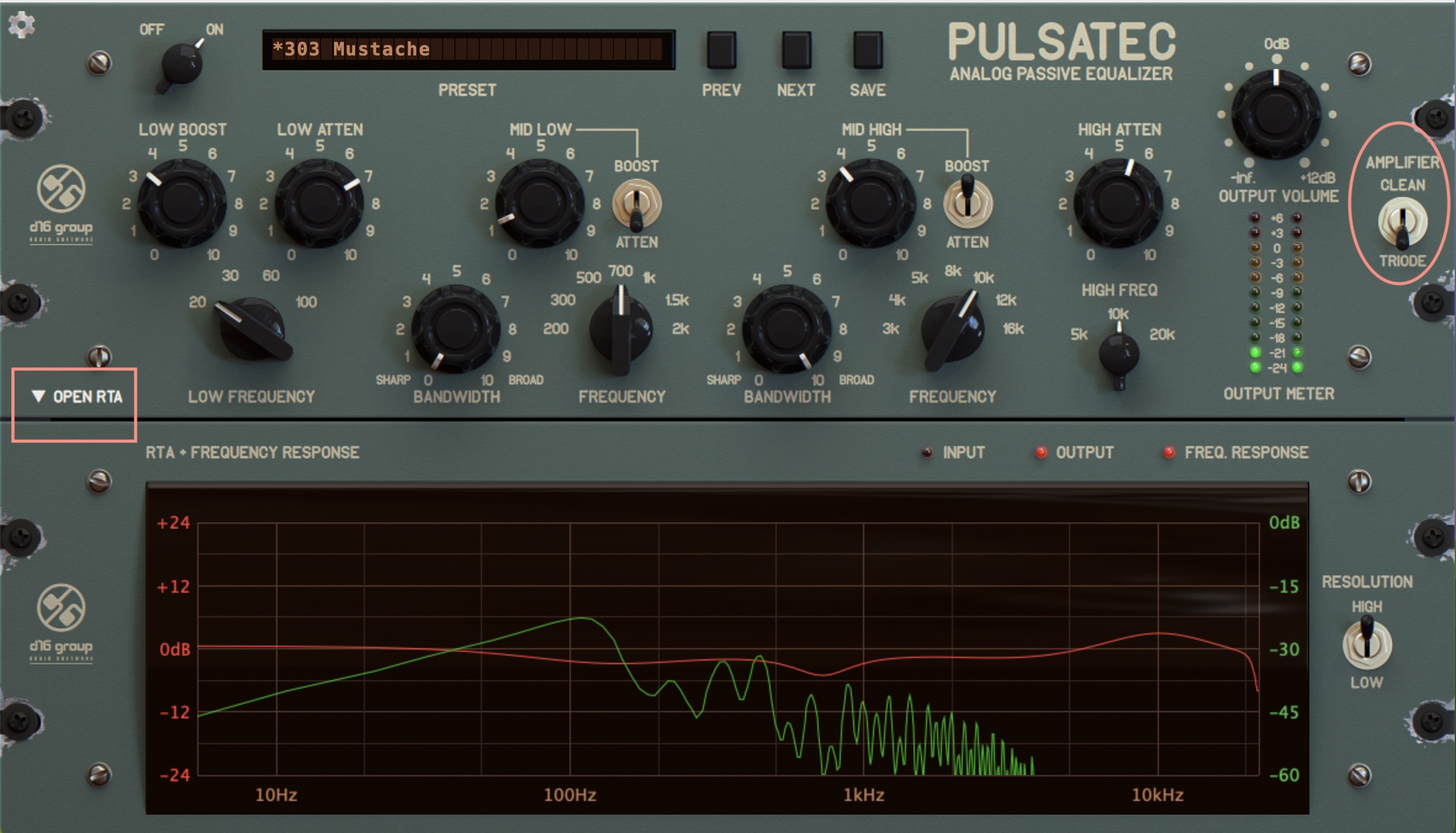The image size is (1456, 833).
Task: Click the Mid Low gain knob
Action: coord(540,203)
